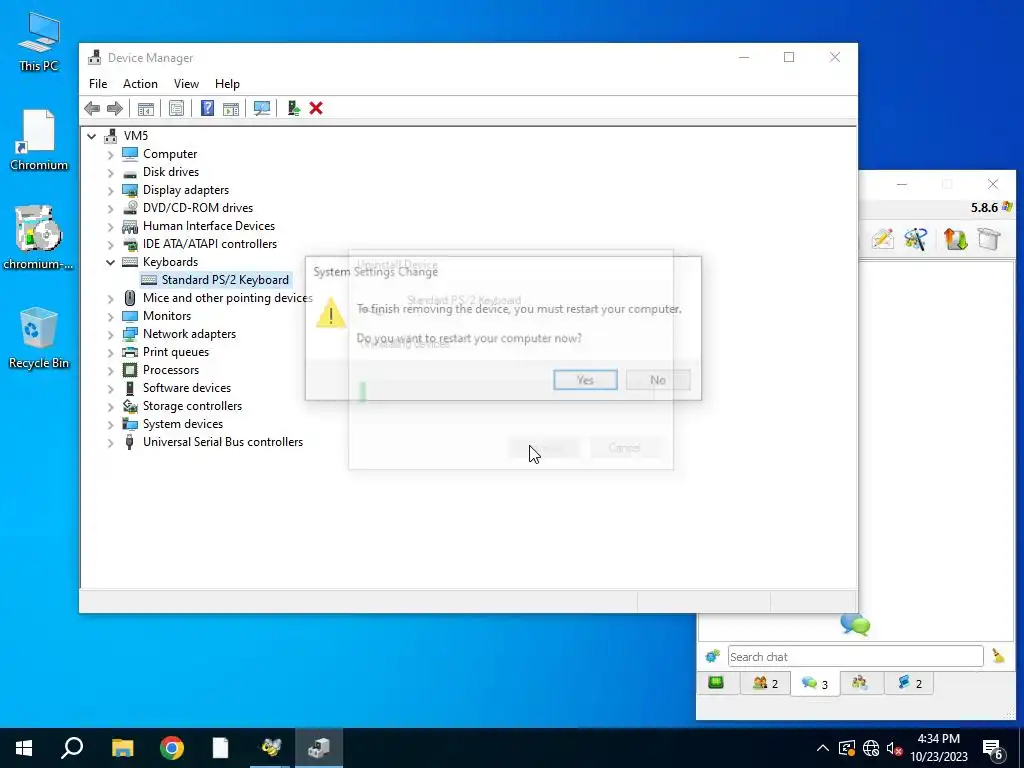The image size is (1024, 768).
Task: Select the Storage controllers item
Action: coord(192,406)
